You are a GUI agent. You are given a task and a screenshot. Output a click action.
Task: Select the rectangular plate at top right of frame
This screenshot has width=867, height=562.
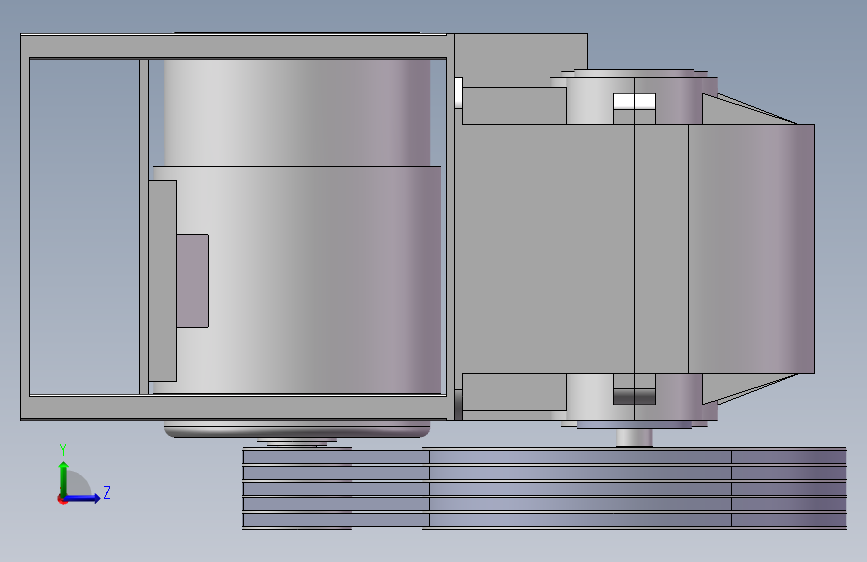[521, 60]
